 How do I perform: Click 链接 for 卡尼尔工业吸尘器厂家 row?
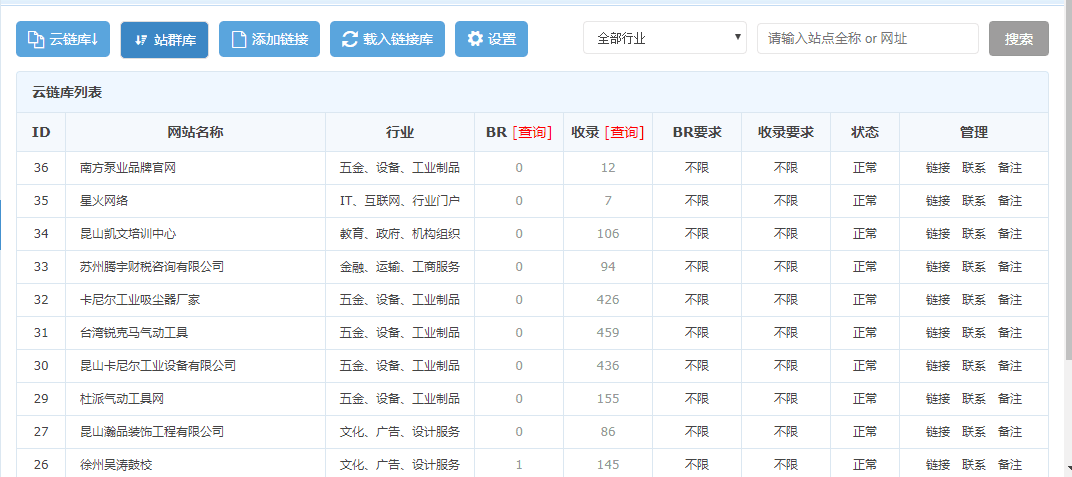(938, 300)
